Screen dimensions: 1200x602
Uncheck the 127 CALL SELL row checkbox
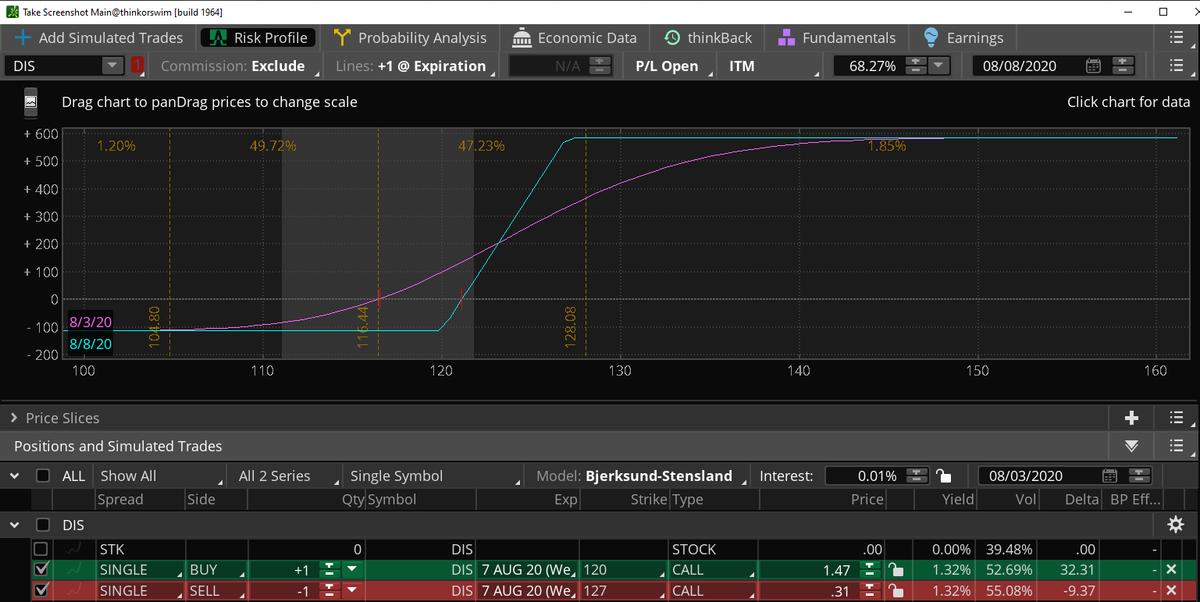pos(40,591)
